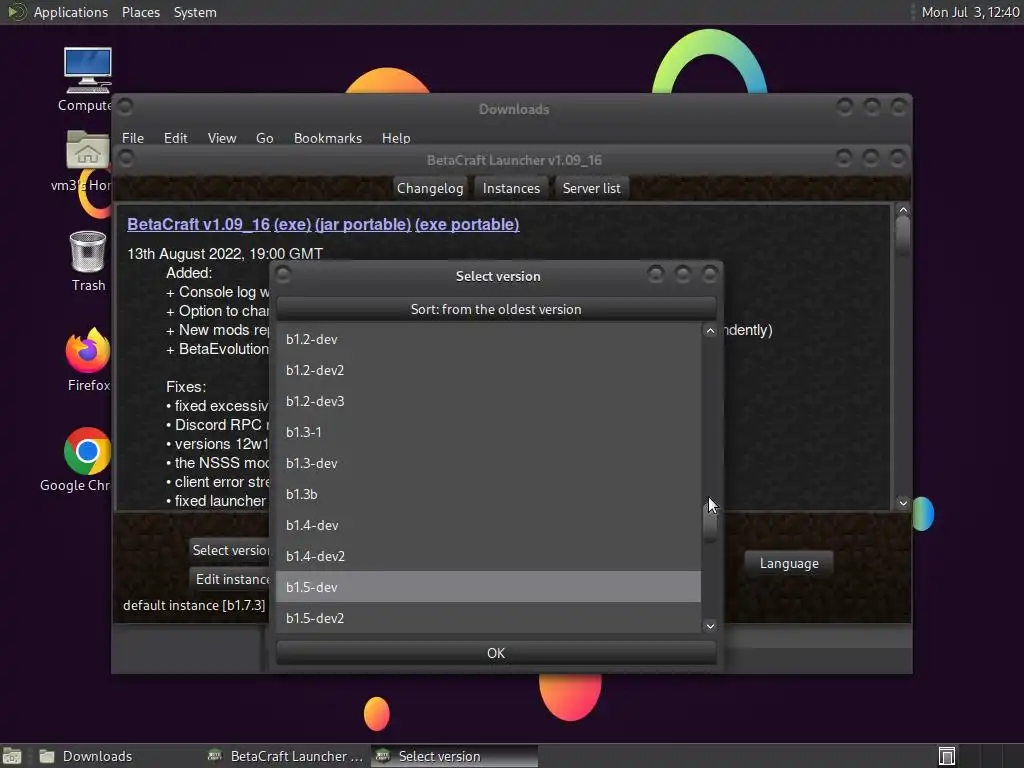Click the show desktop icon in taskbar
This screenshot has width=1024, height=768.
pyautogui.click(x=12, y=756)
